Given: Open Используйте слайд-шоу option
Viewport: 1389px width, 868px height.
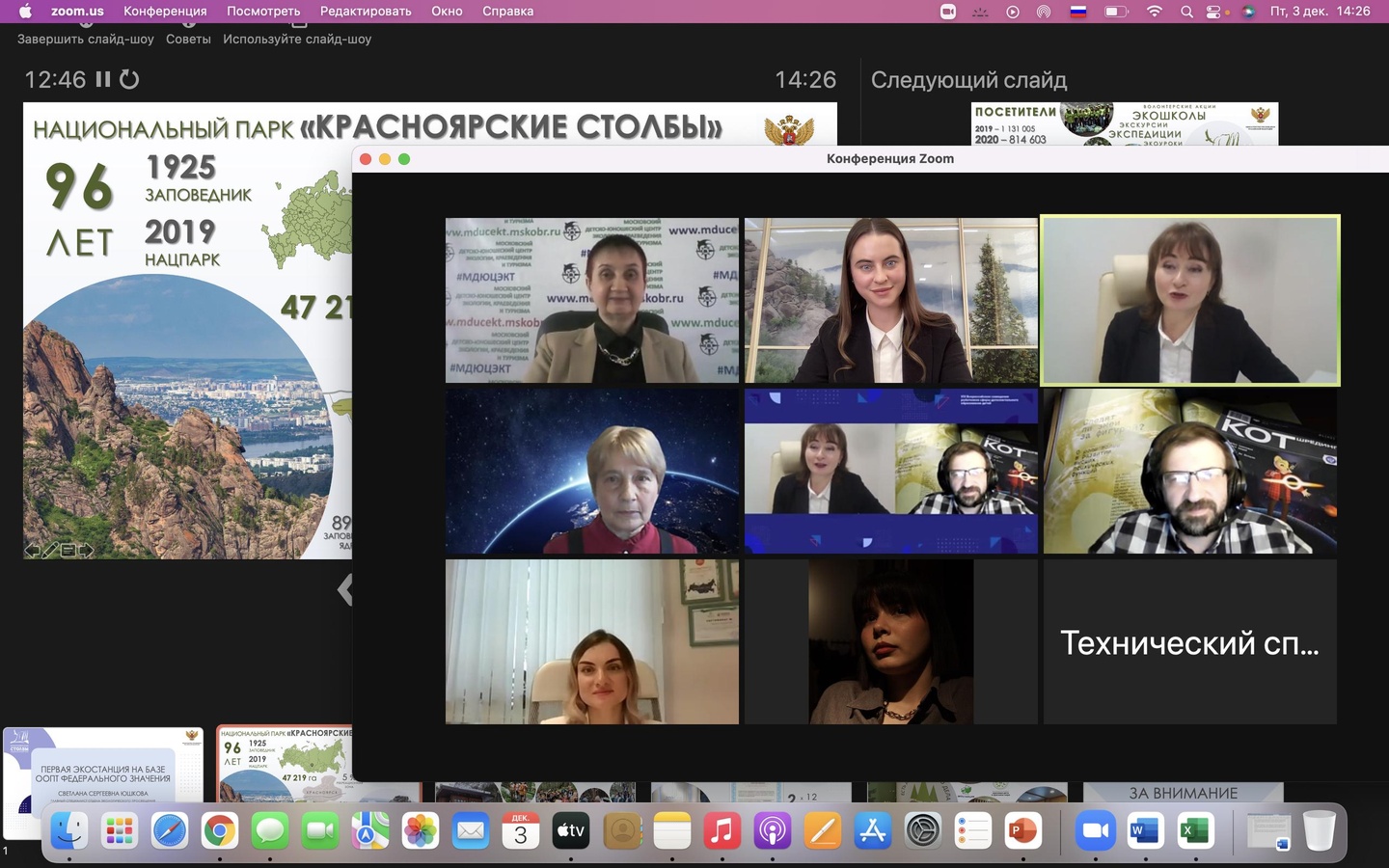Looking at the screenshot, I should [x=297, y=39].
